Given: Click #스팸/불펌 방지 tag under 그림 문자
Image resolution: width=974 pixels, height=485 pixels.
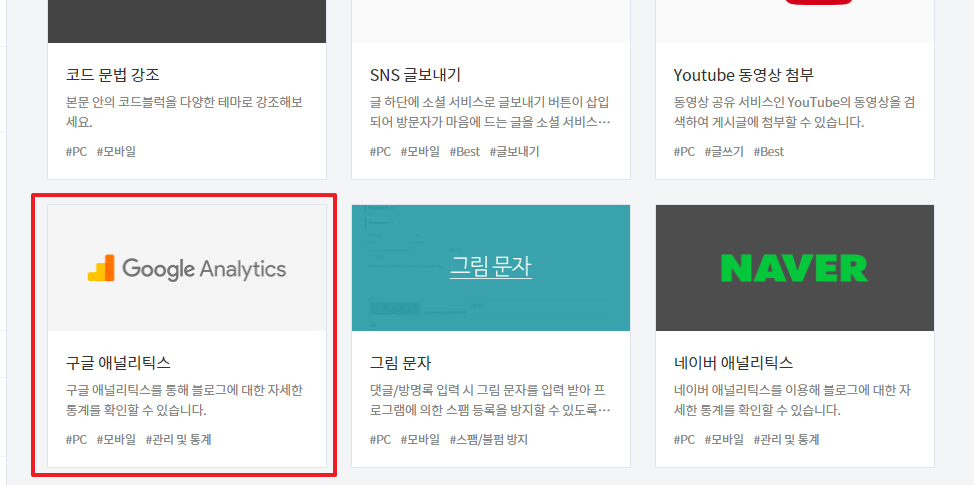Looking at the screenshot, I should pyautogui.click(x=489, y=440).
